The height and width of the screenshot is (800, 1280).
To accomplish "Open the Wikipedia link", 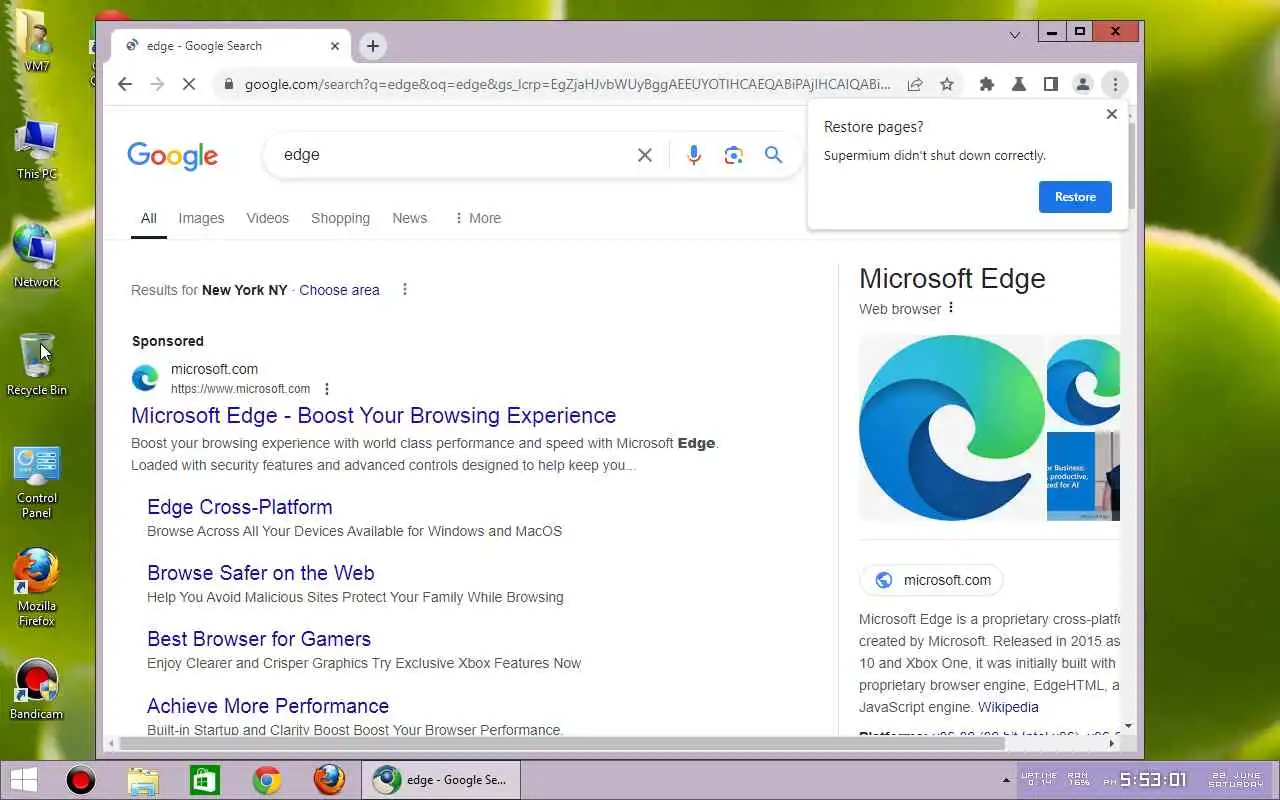I will pyautogui.click(x=1008, y=707).
